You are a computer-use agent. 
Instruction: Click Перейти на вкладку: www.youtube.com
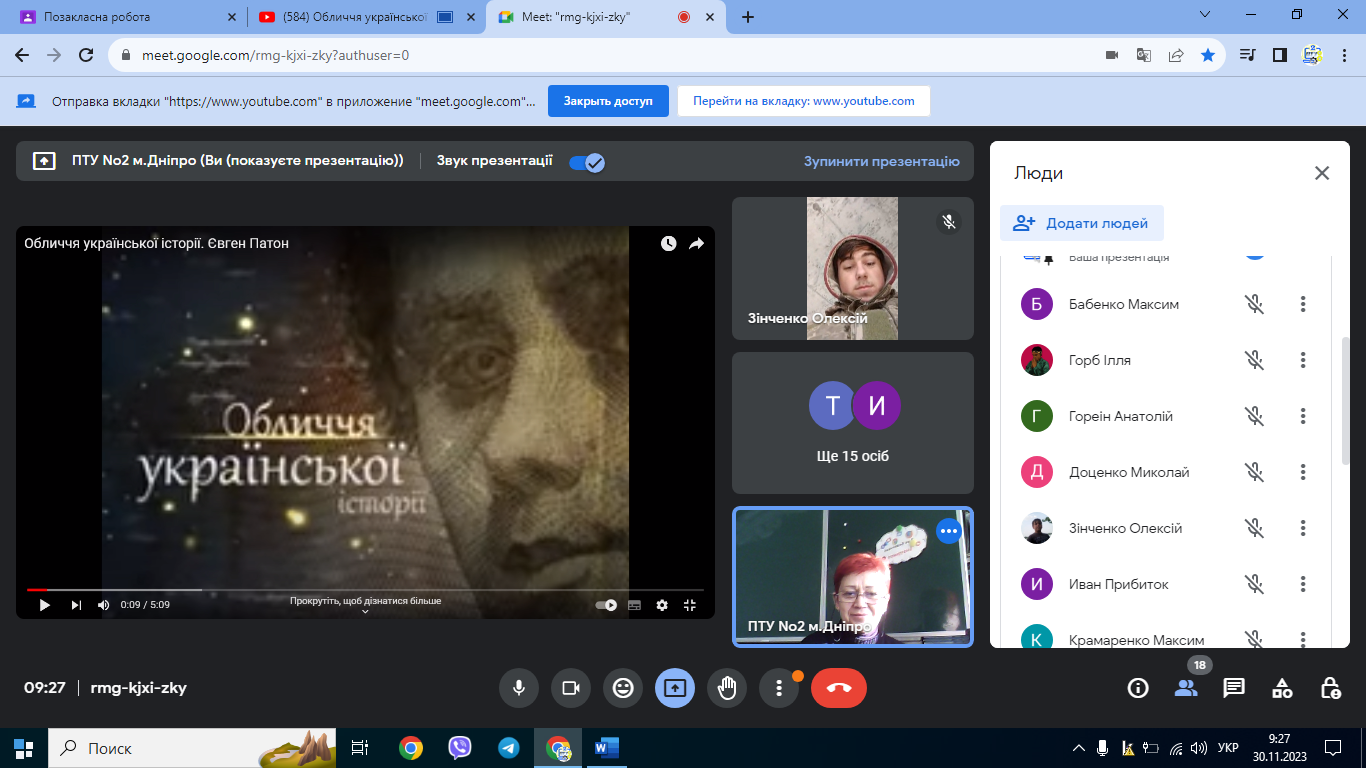pyautogui.click(x=804, y=101)
